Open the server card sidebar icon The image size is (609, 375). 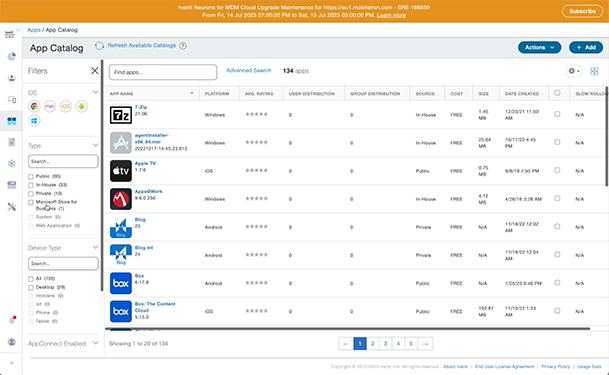[x=12, y=185]
